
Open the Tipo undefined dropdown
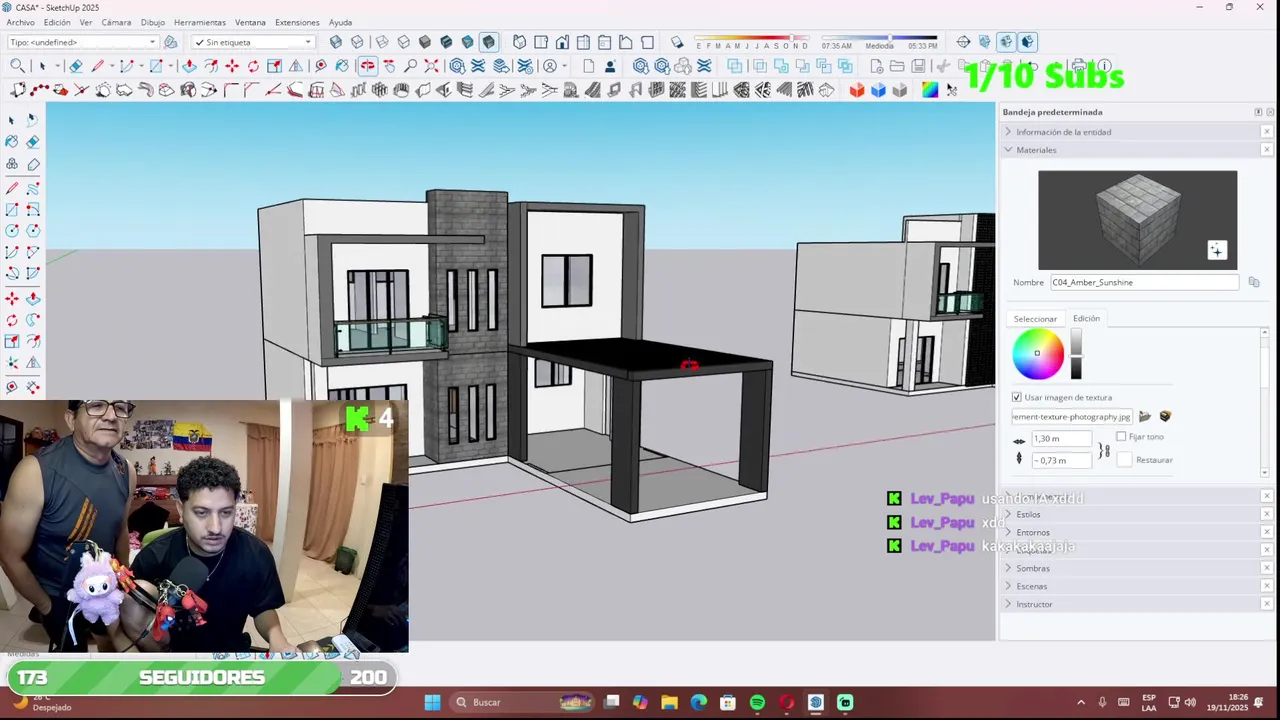[x=83, y=42]
